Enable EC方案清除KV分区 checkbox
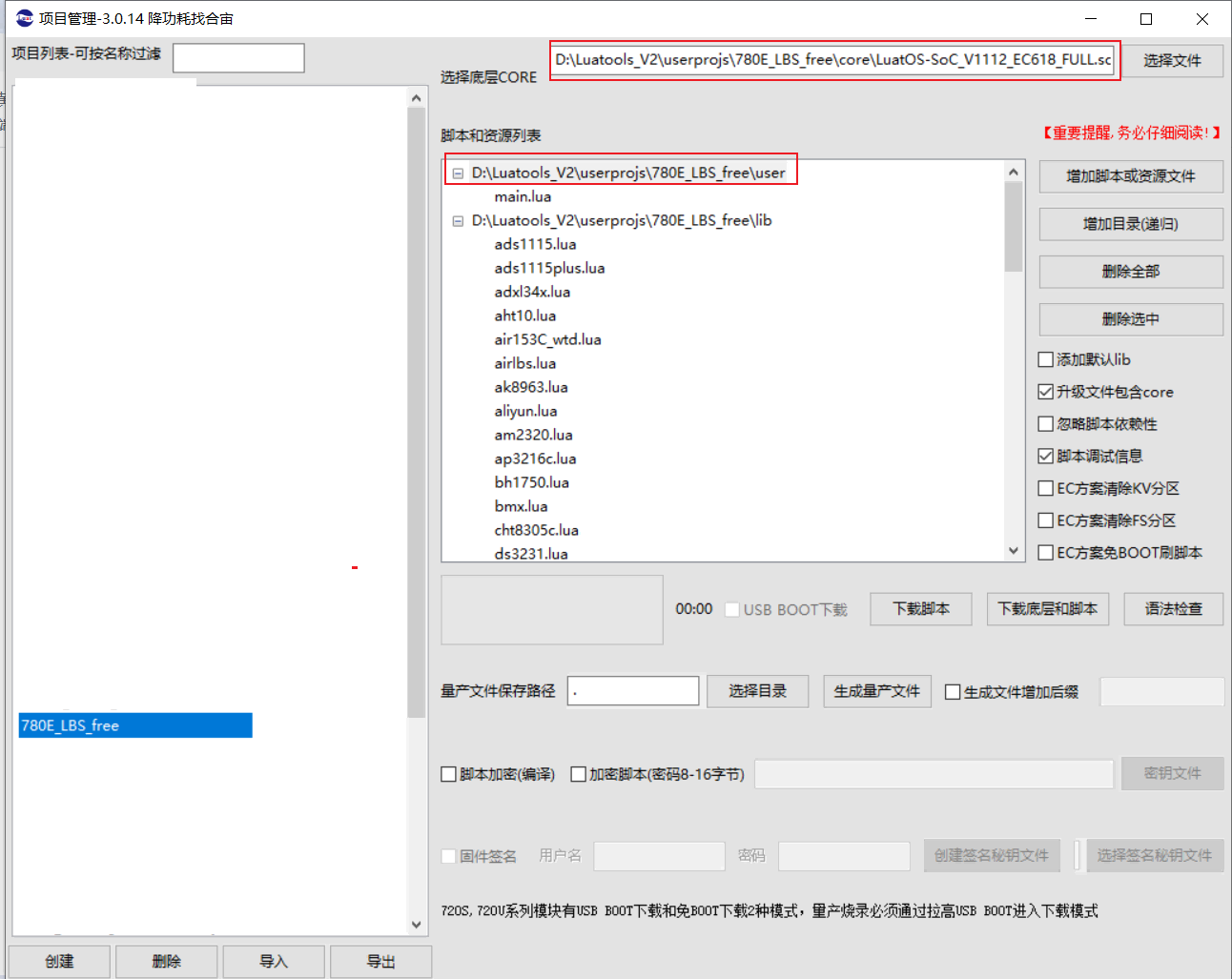Viewport: 1232px width, 979px height. (1046, 489)
